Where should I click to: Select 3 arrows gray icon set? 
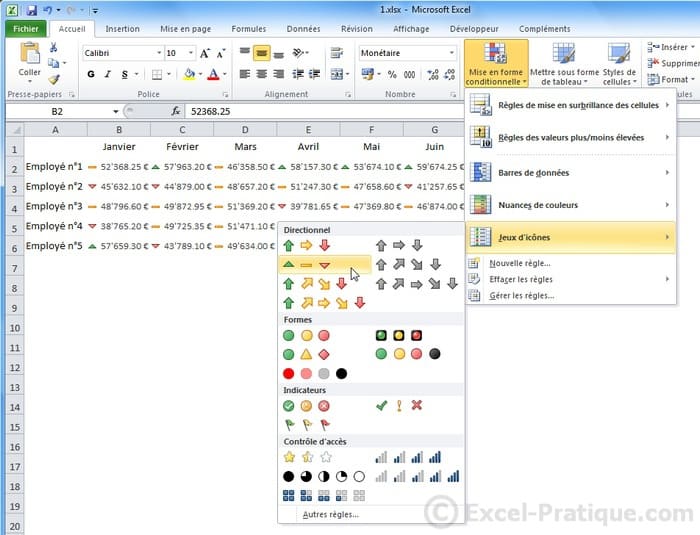point(399,245)
